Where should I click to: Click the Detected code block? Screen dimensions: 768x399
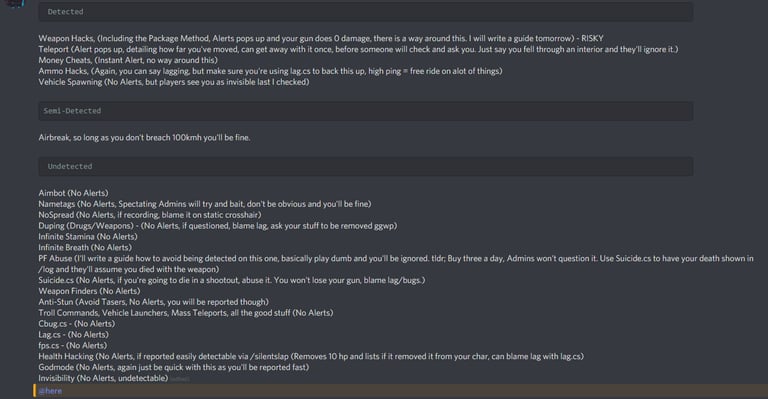point(365,12)
